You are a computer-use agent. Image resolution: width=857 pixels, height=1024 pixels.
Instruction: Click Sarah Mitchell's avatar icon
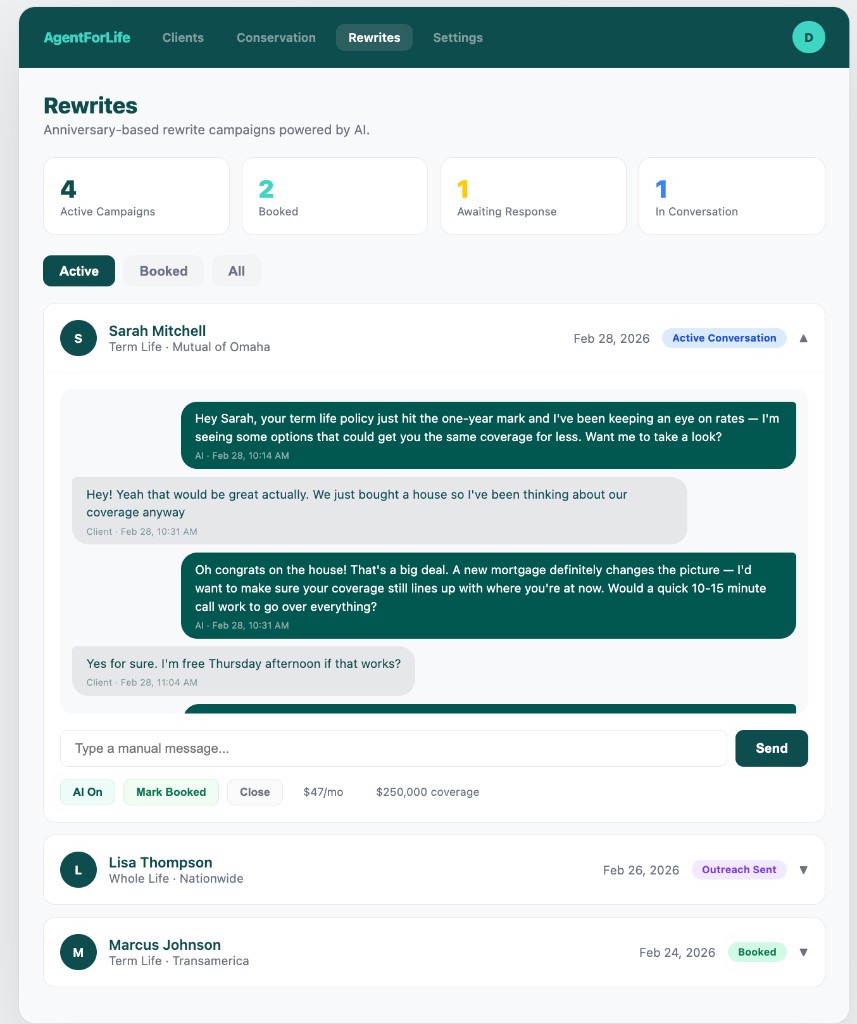[x=78, y=338]
